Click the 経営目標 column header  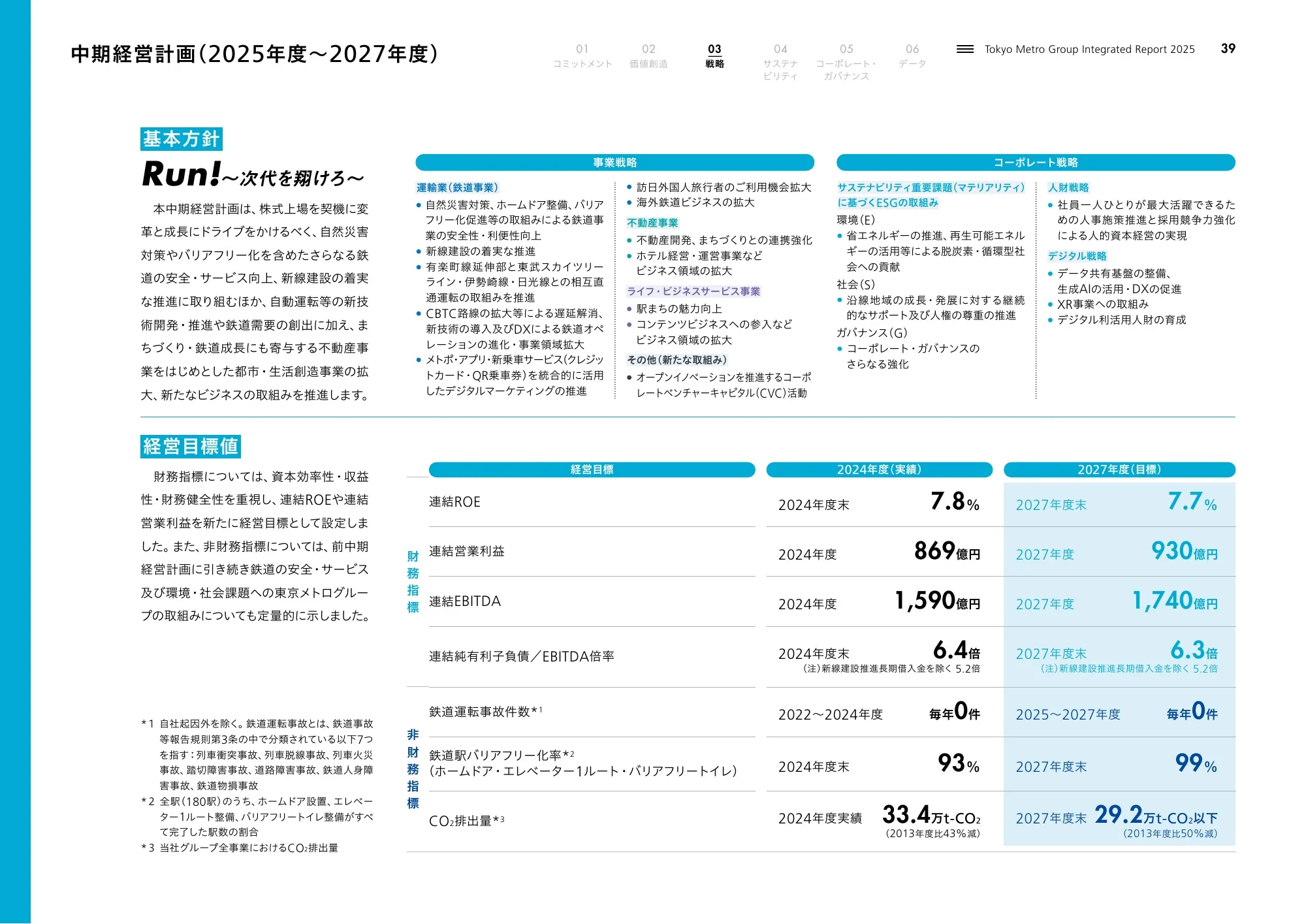click(592, 470)
